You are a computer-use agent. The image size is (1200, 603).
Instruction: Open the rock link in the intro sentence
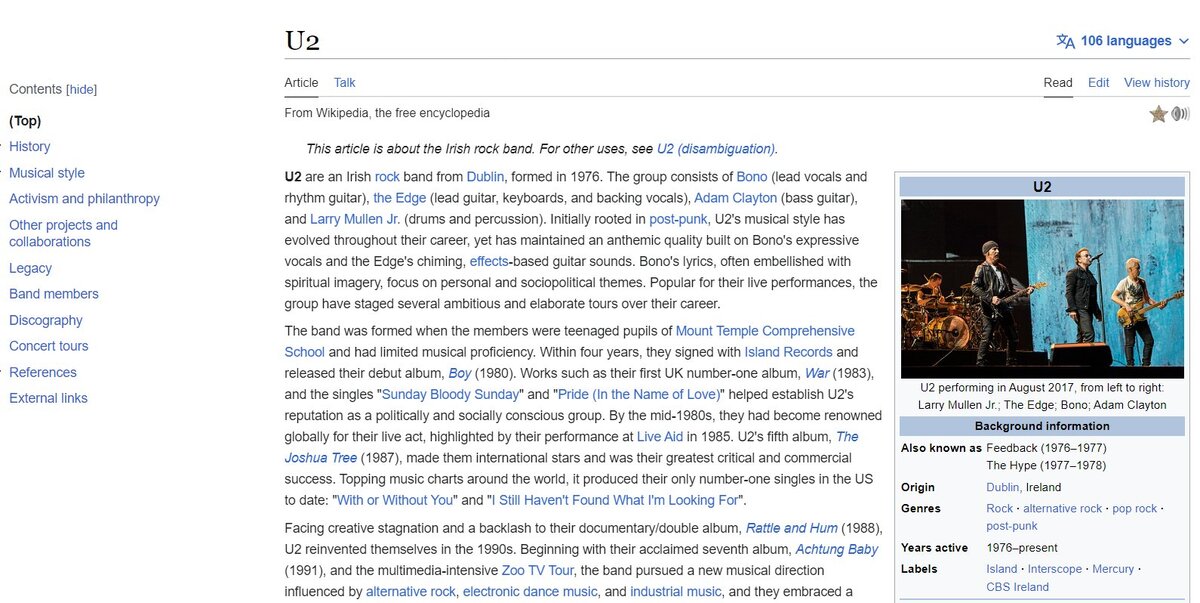pos(387,177)
